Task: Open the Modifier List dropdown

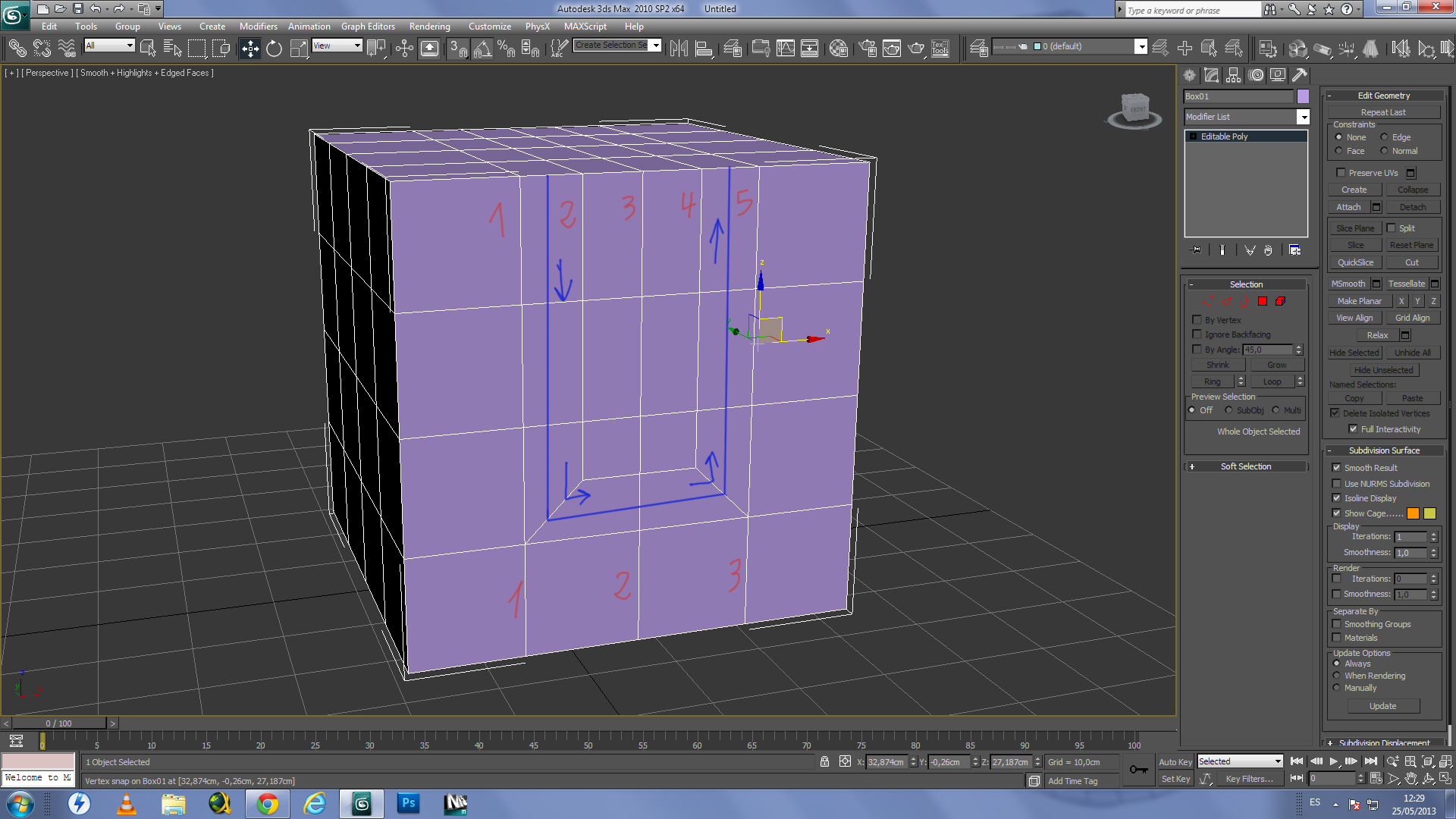Action: (x=1303, y=117)
